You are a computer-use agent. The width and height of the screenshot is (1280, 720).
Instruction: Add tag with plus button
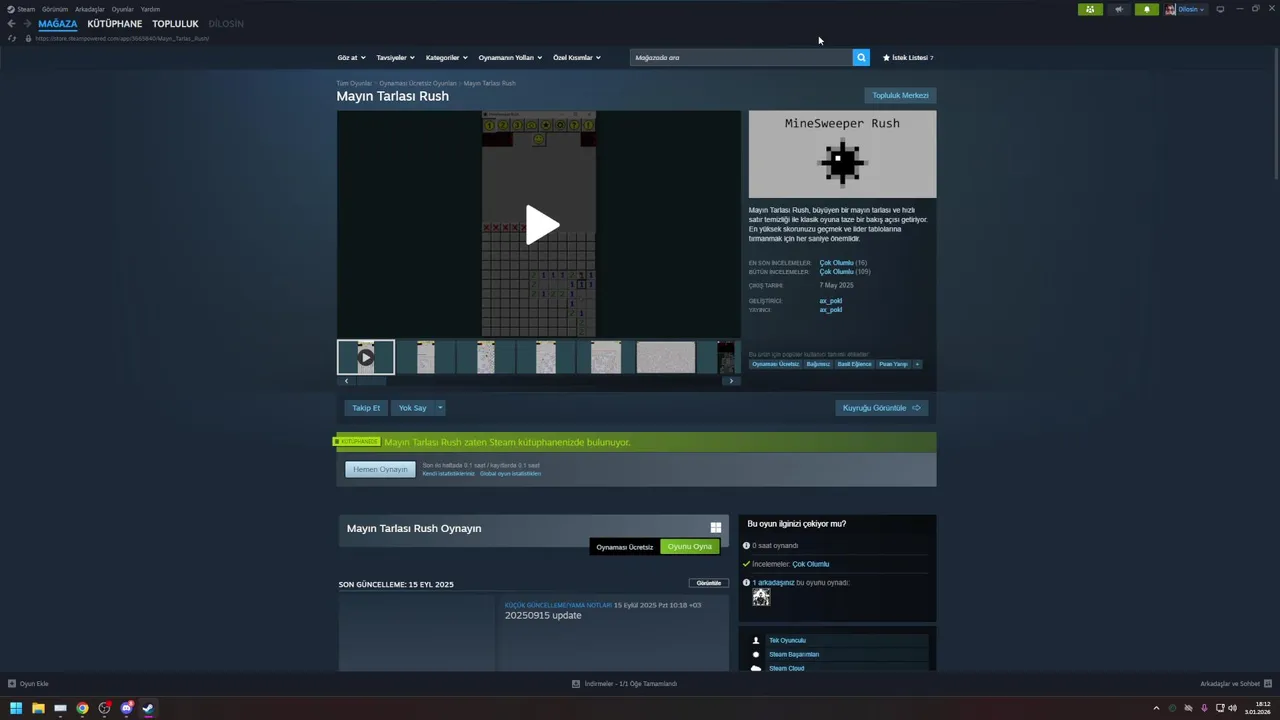click(x=917, y=364)
